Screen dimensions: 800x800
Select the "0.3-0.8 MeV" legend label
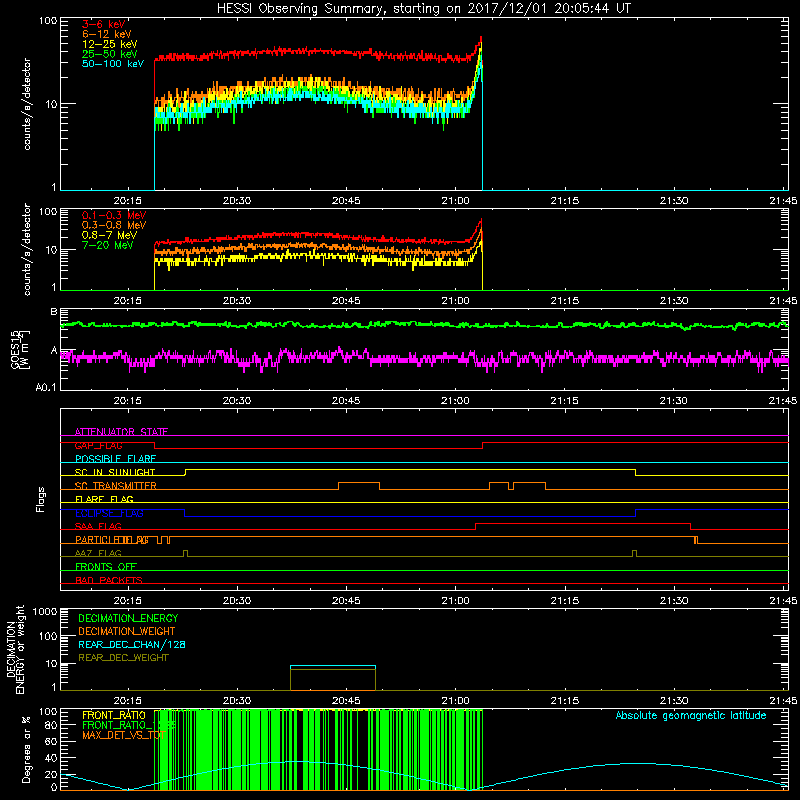(x=114, y=225)
